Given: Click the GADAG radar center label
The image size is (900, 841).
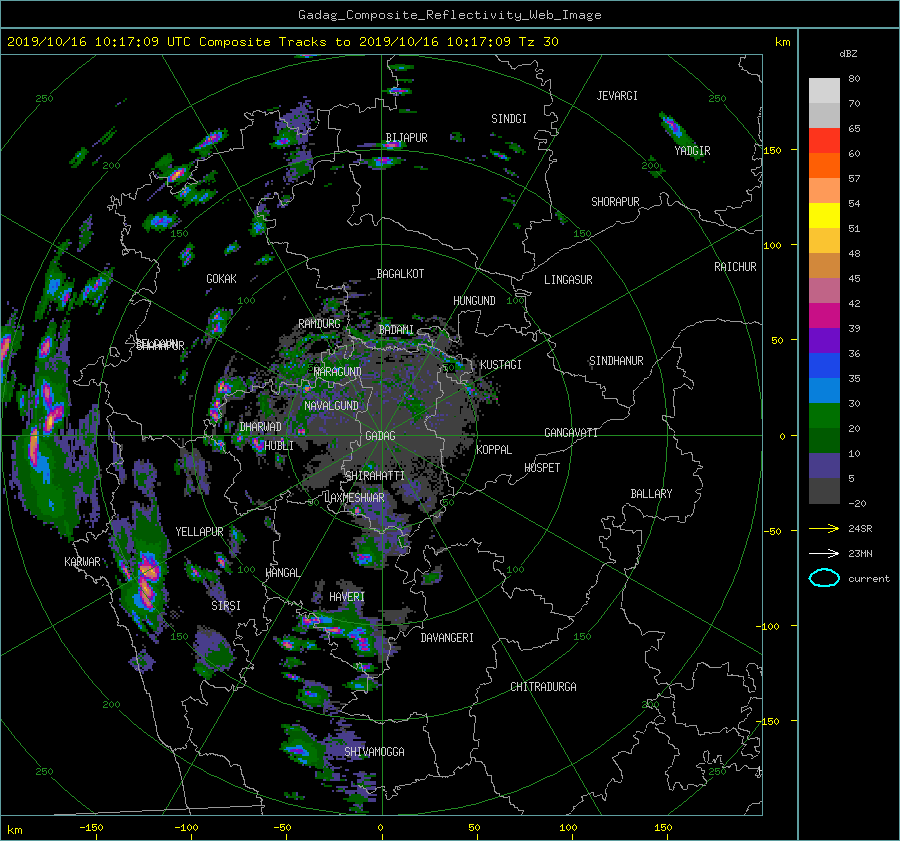Looking at the screenshot, I should (x=381, y=436).
